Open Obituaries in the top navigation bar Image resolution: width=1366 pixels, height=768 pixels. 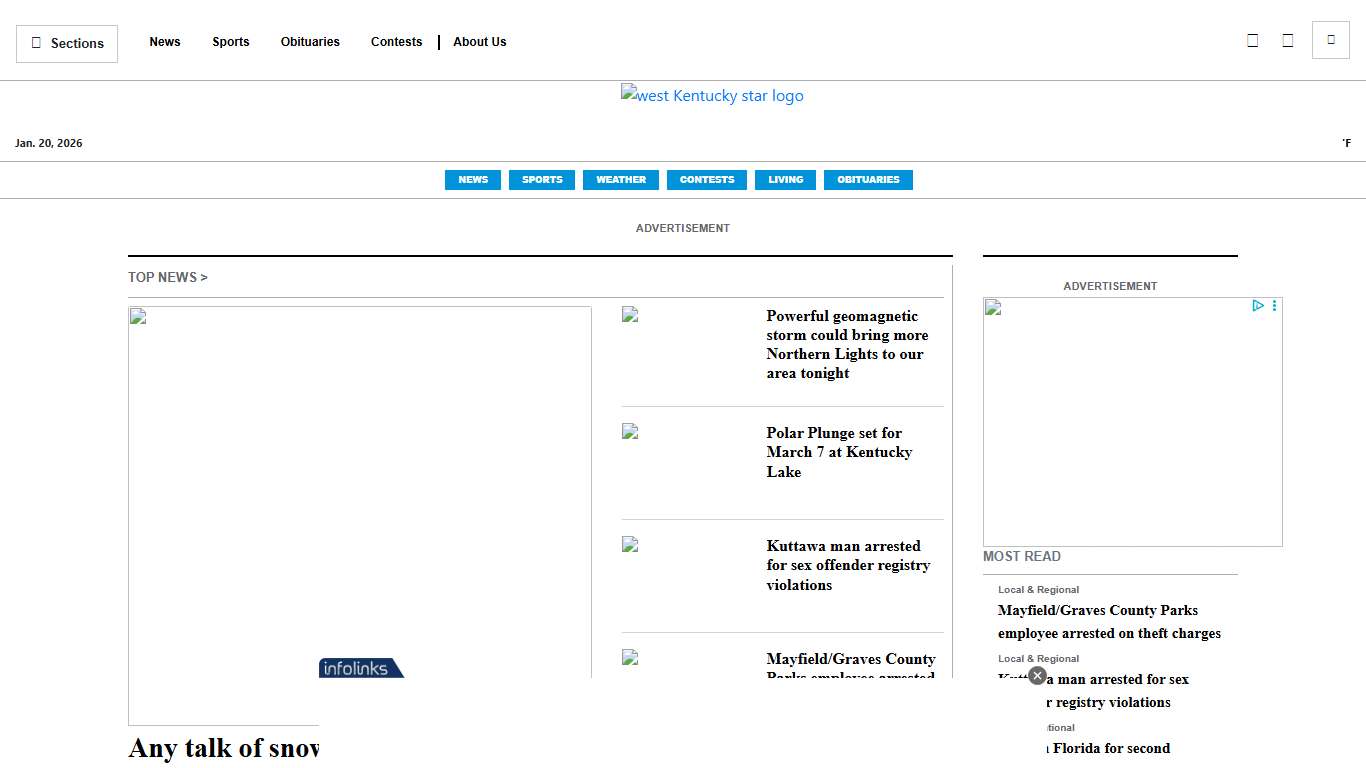(310, 42)
